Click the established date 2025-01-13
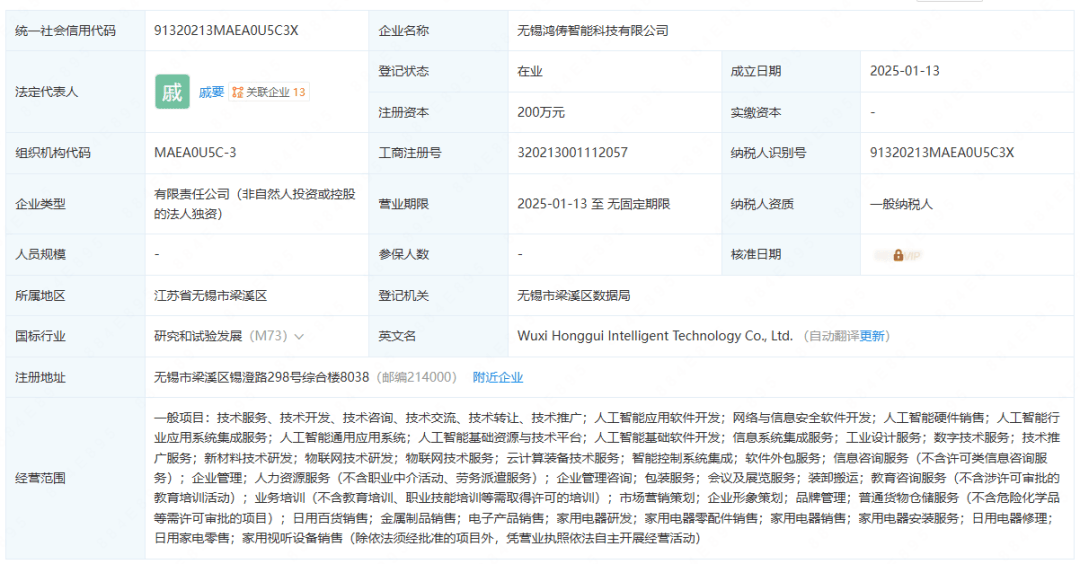The image size is (1080, 564). coord(904,71)
